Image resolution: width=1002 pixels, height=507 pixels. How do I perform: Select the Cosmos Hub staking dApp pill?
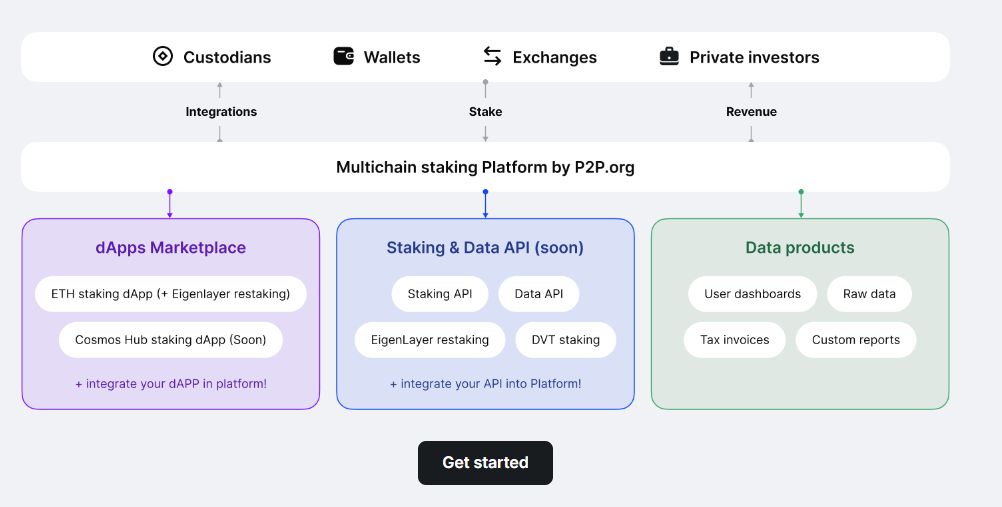coord(171,339)
